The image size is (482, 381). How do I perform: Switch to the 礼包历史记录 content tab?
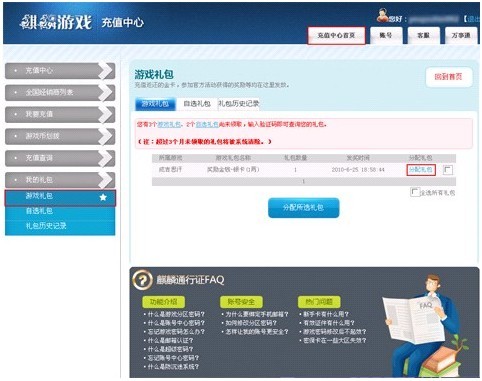coord(239,104)
